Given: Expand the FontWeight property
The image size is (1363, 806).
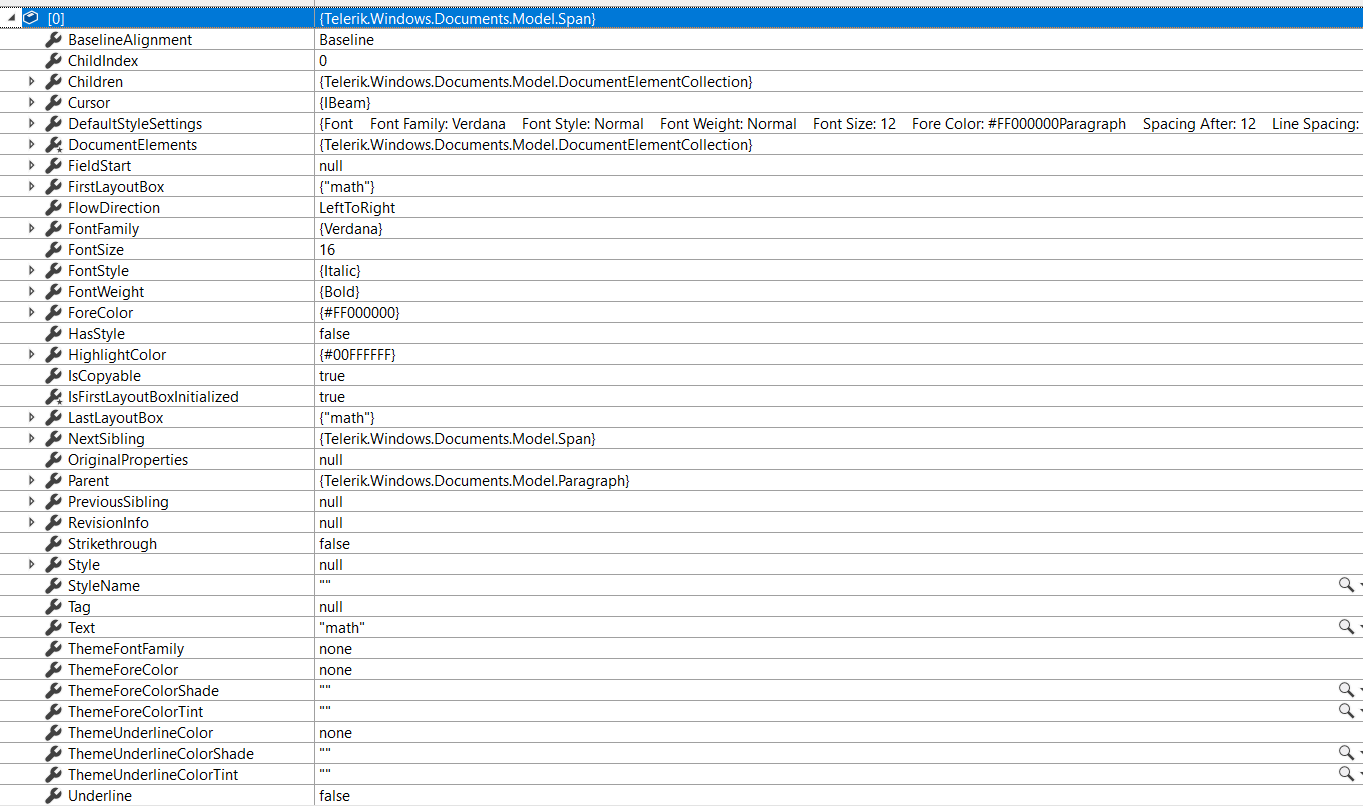Looking at the screenshot, I should click(31, 292).
